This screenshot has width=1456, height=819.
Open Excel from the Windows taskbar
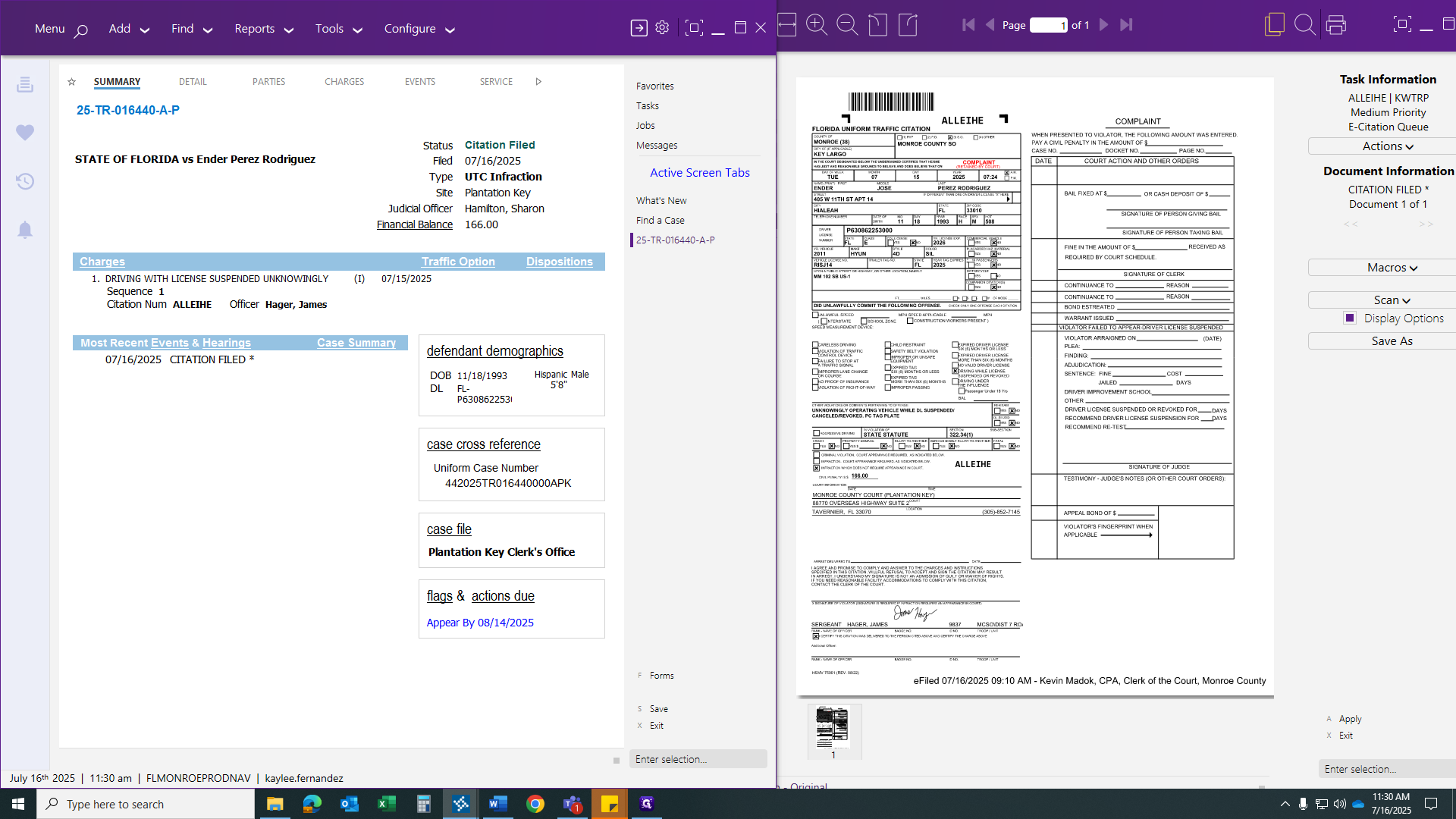point(387,804)
